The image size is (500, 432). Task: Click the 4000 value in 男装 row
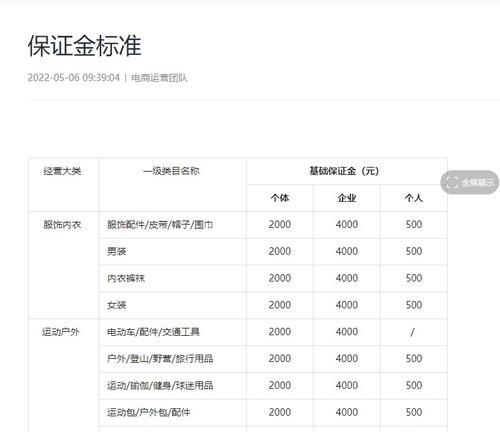pyautogui.click(x=347, y=251)
